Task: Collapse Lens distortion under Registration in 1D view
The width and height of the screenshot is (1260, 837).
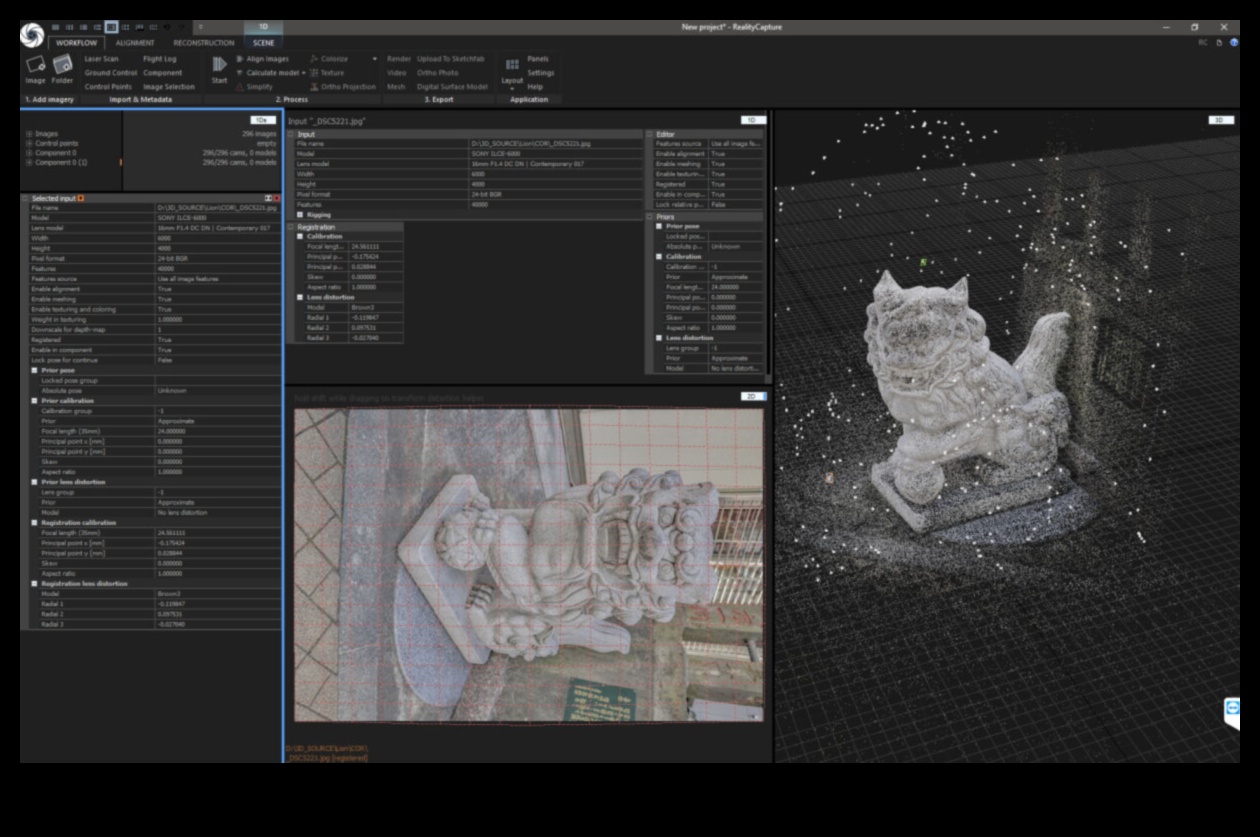Action: [x=300, y=297]
